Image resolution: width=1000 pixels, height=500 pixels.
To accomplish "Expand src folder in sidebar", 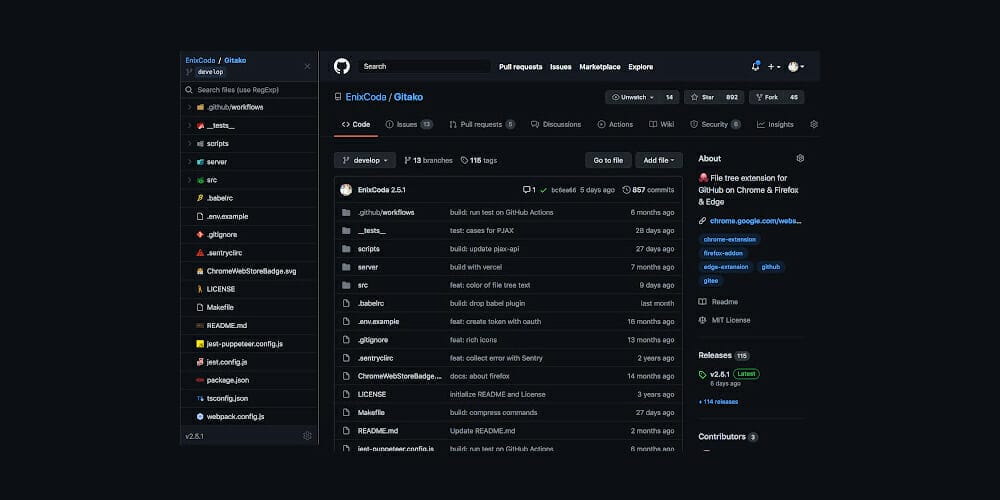I will pyautogui.click(x=189, y=180).
